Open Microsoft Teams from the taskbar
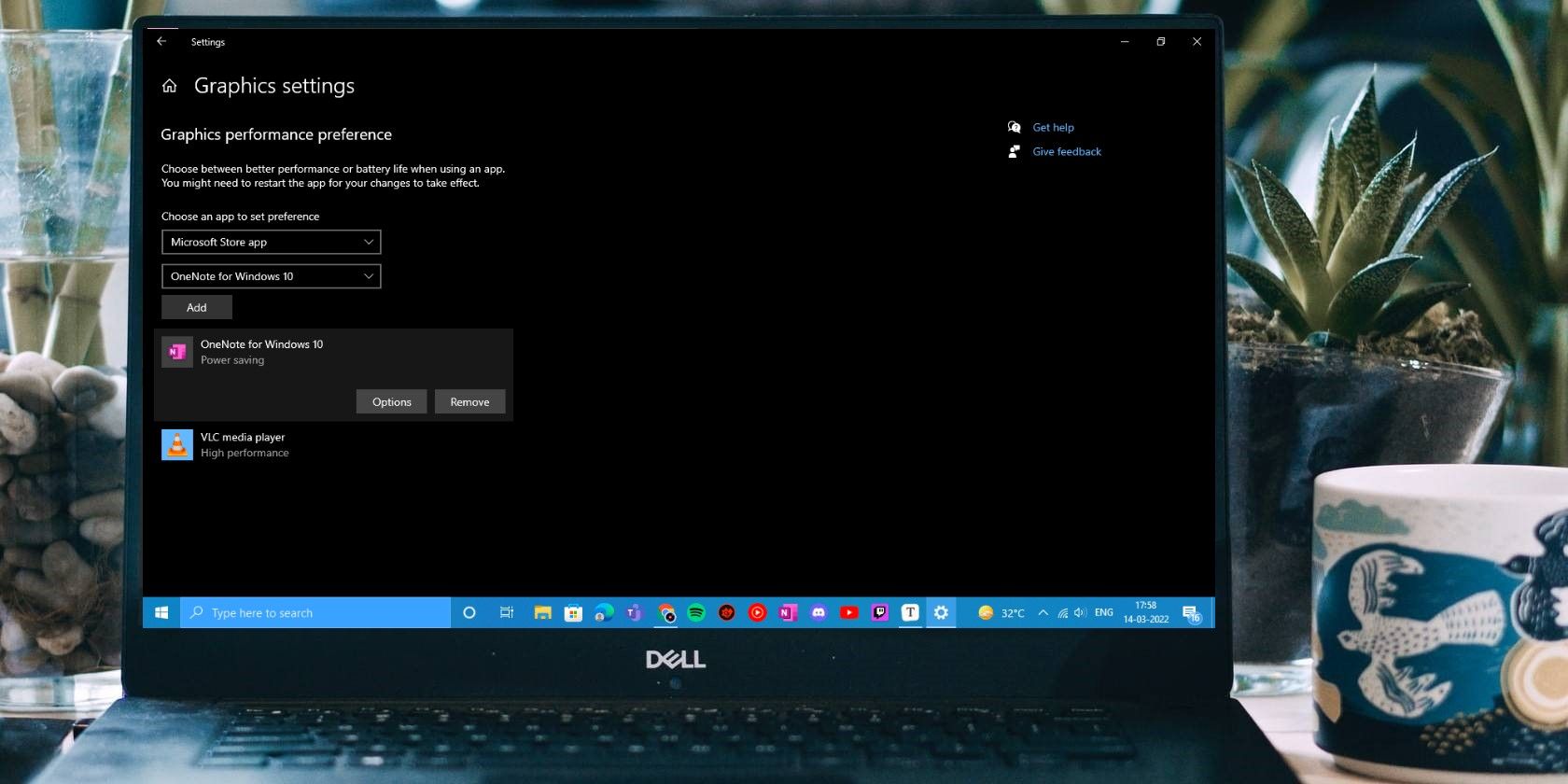This screenshot has height=784, width=1568. coord(635,612)
